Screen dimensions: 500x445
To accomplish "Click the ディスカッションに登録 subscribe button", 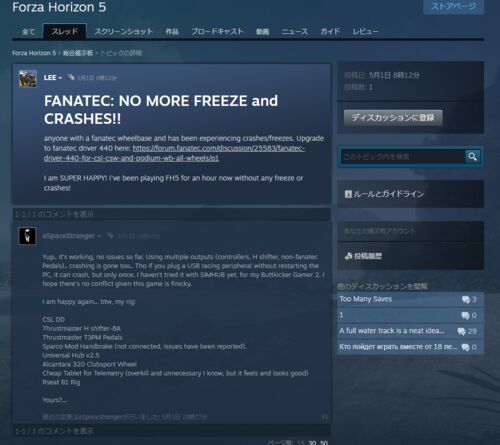I will [393, 118].
